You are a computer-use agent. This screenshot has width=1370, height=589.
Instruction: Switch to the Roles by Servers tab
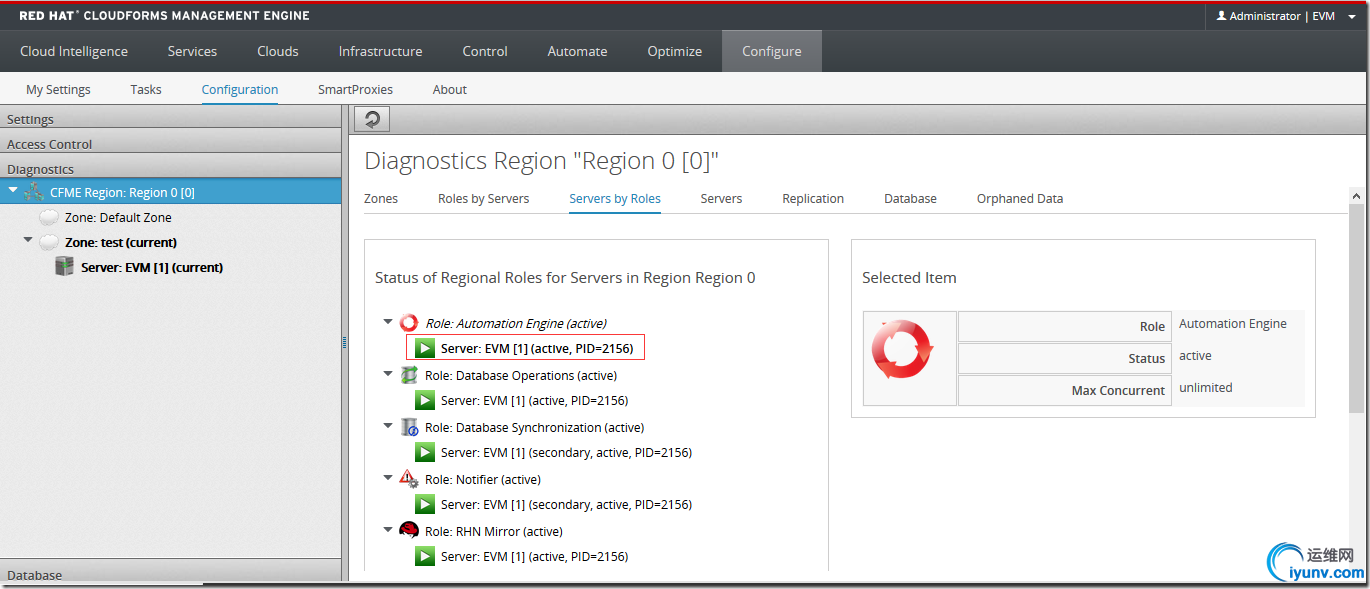click(x=484, y=198)
